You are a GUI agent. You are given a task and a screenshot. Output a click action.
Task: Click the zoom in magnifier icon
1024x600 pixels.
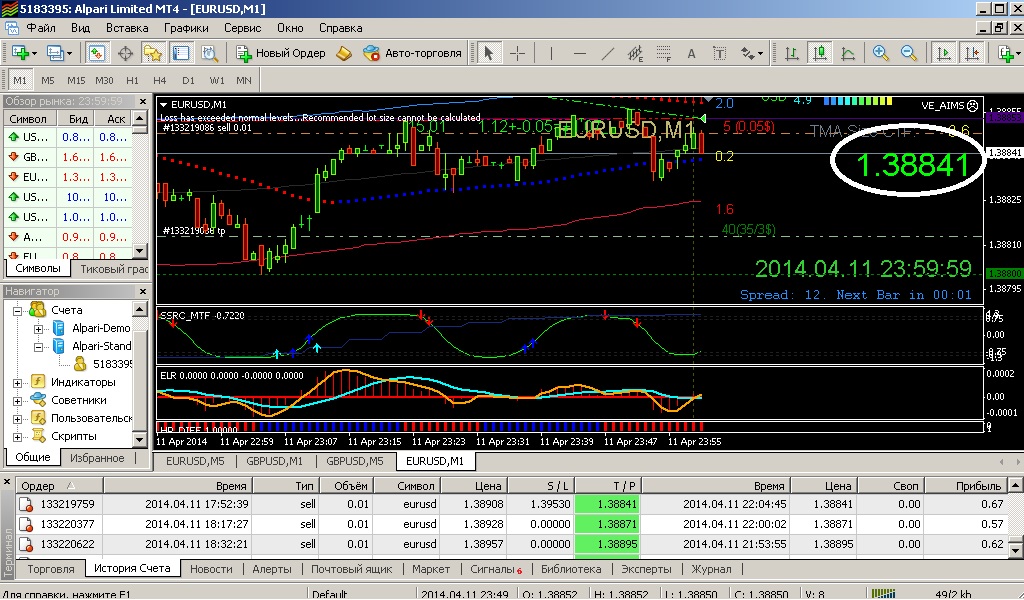coord(880,54)
